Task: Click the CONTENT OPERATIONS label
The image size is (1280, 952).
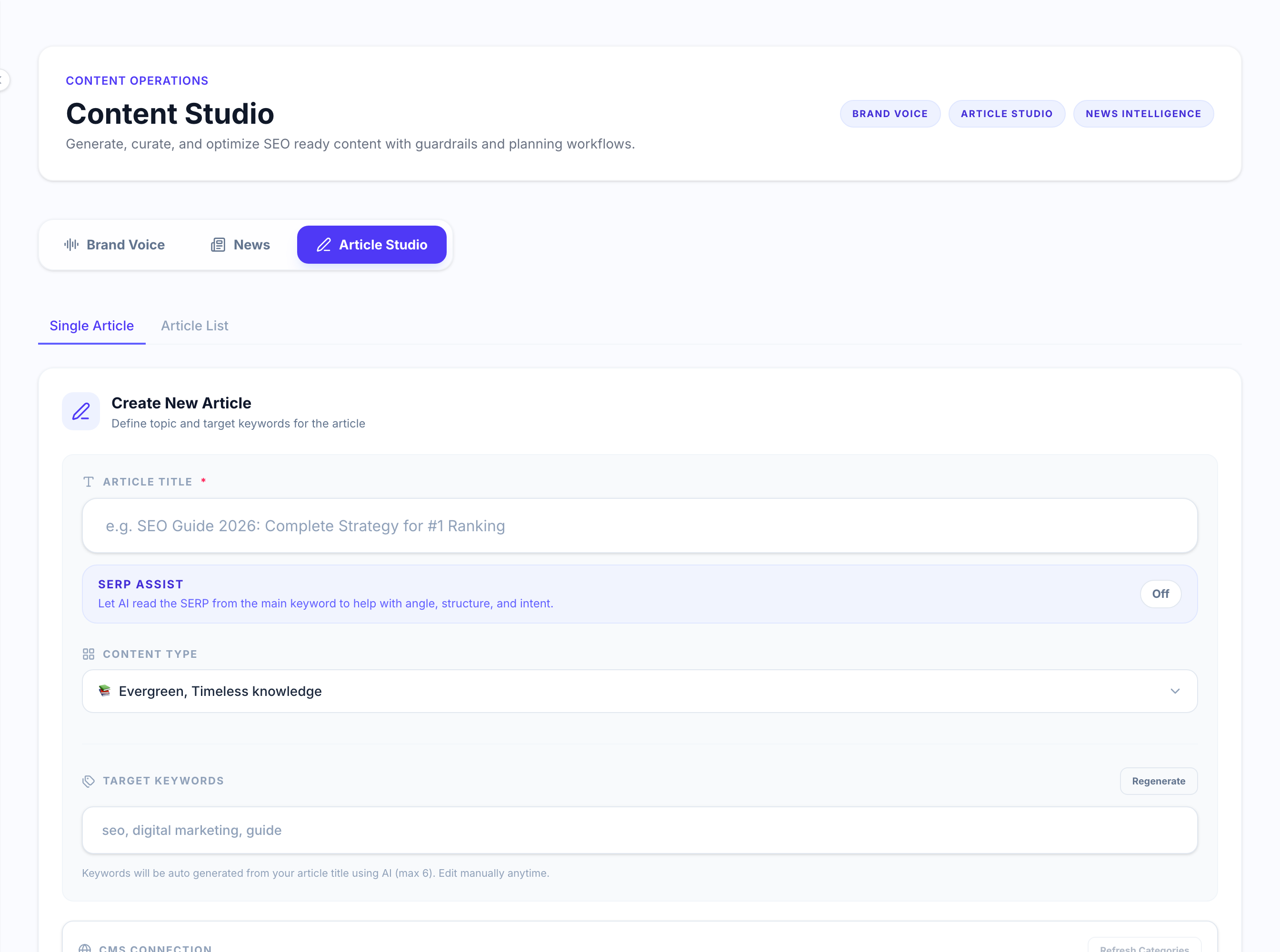Action: pyautogui.click(x=137, y=80)
